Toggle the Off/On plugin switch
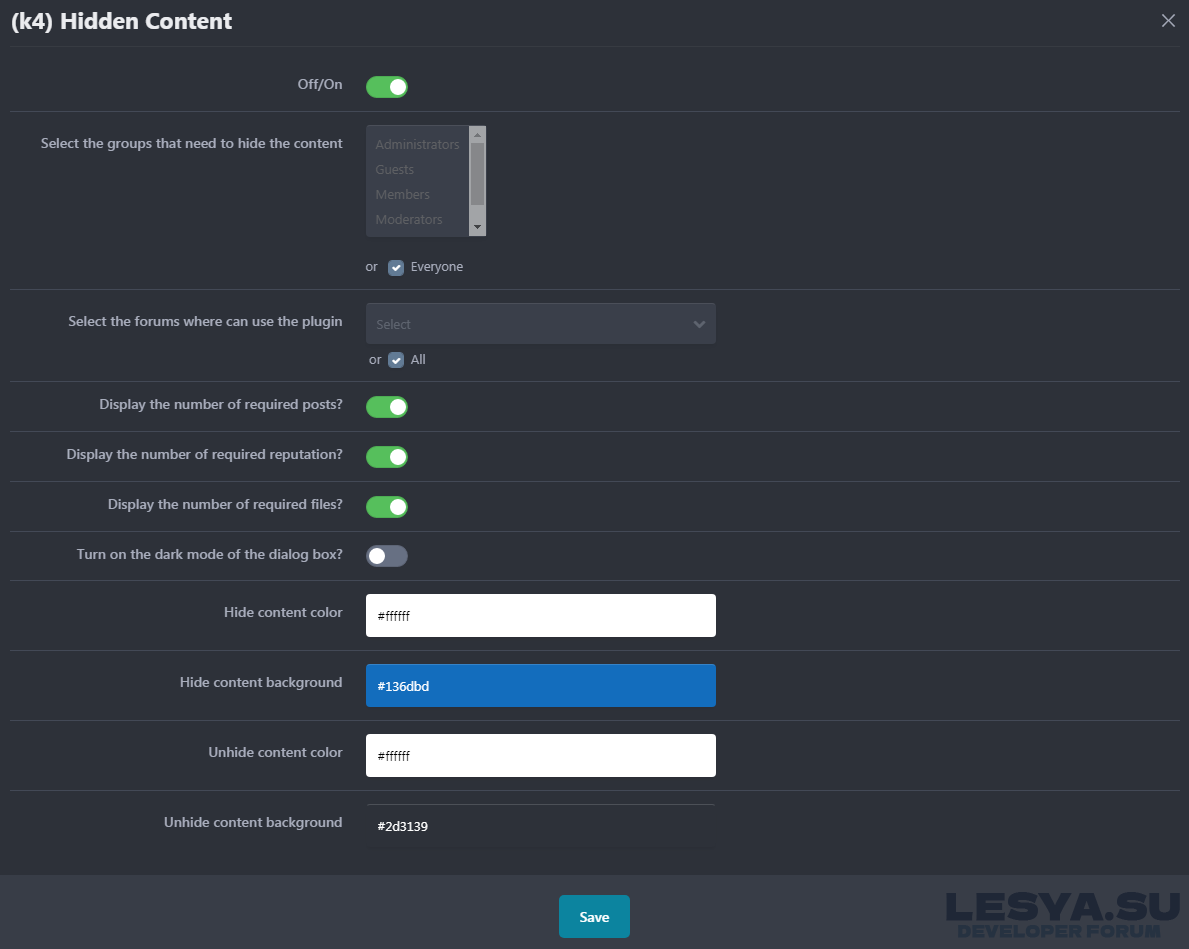 click(x=387, y=87)
